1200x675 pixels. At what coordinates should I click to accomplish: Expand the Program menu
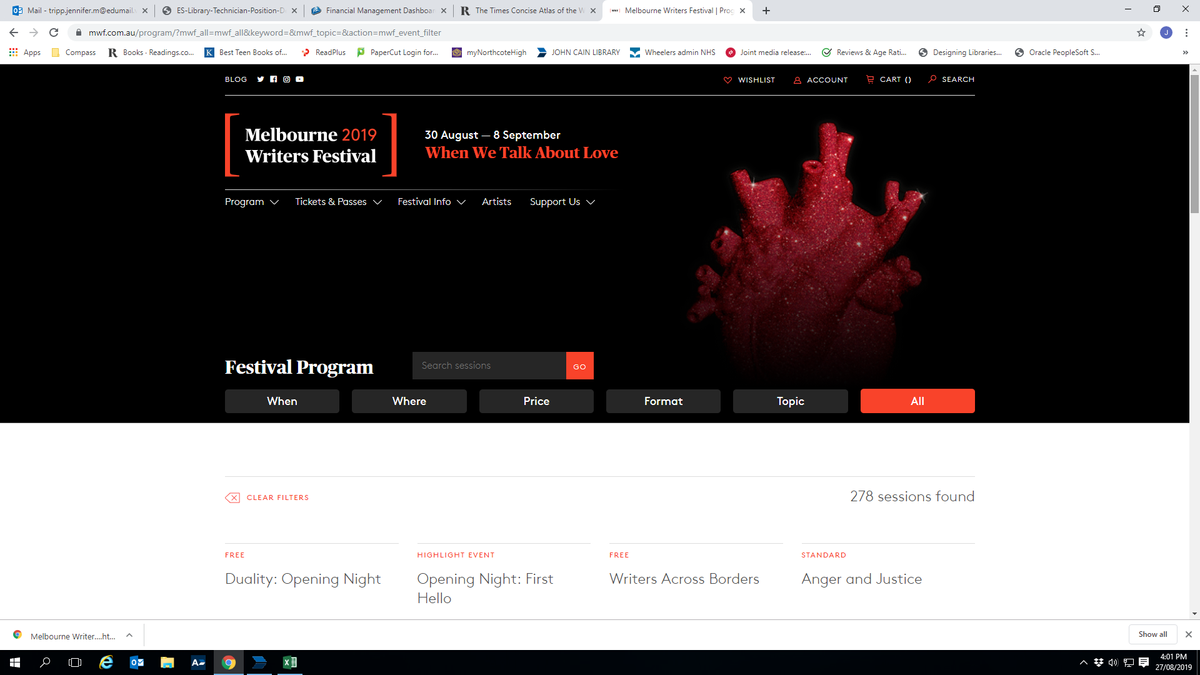pos(252,202)
